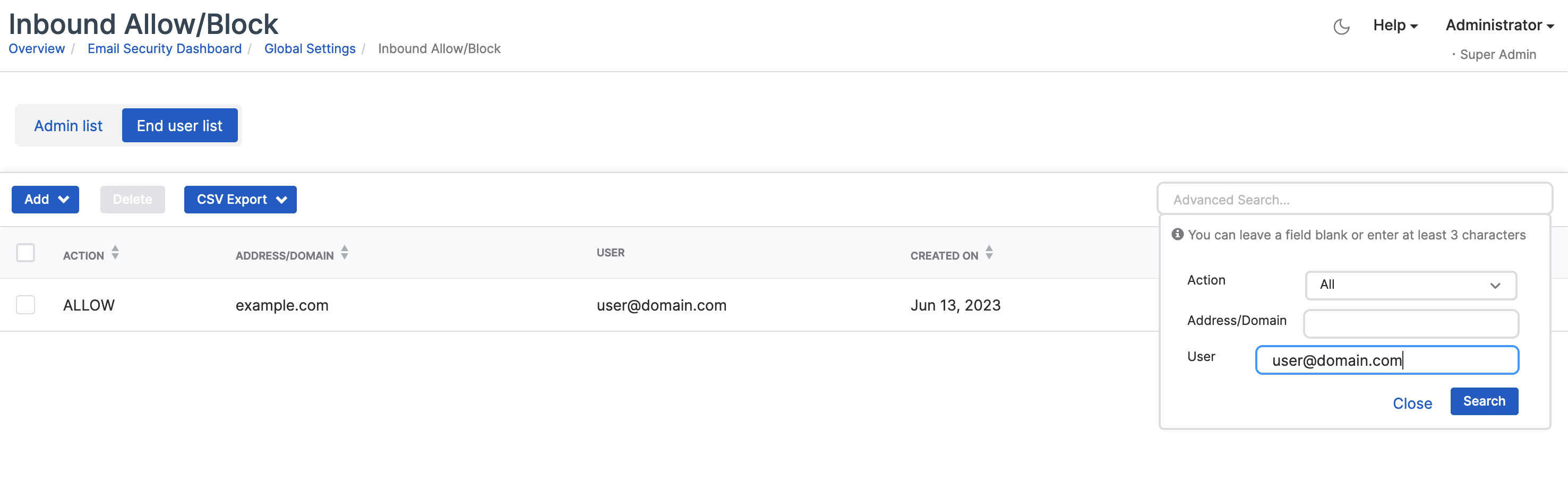Image resolution: width=1568 pixels, height=490 pixels.
Task: Open the Help menu
Action: click(1395, 25)
